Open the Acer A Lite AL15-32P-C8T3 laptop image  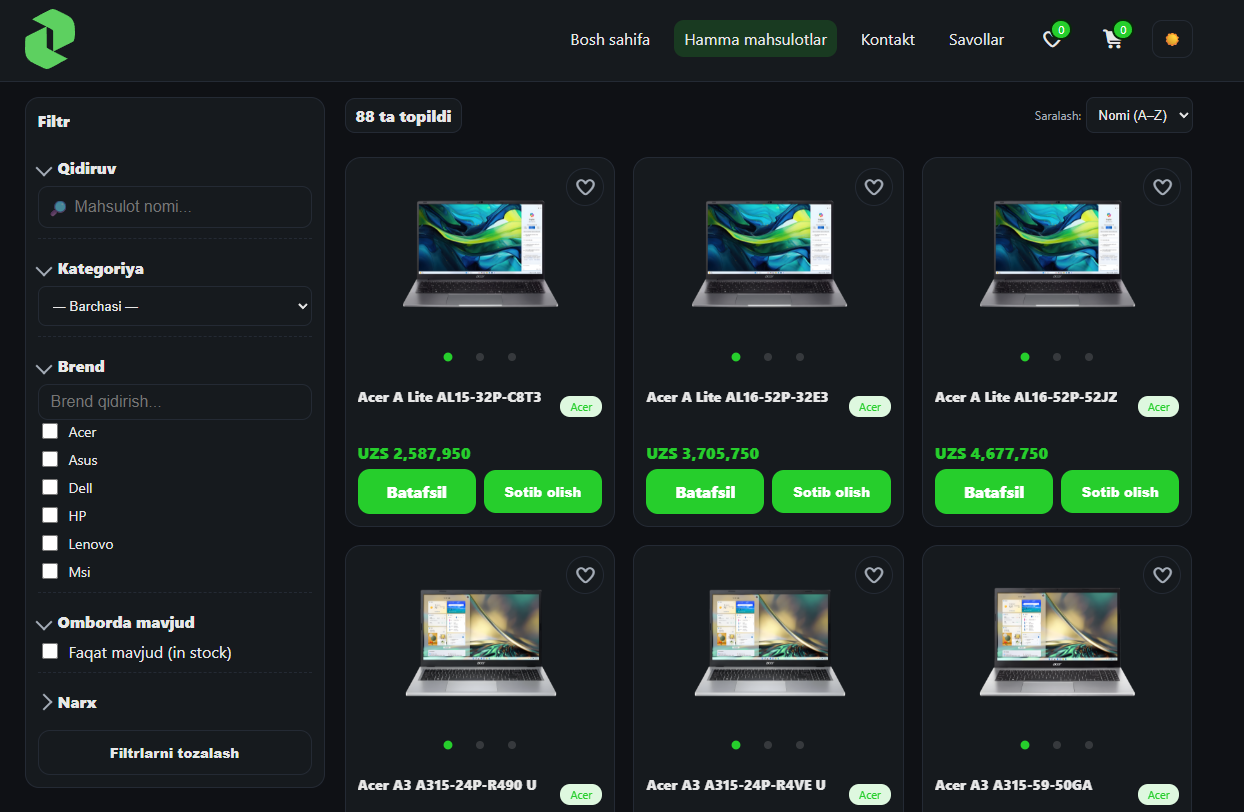pos(480,253)
